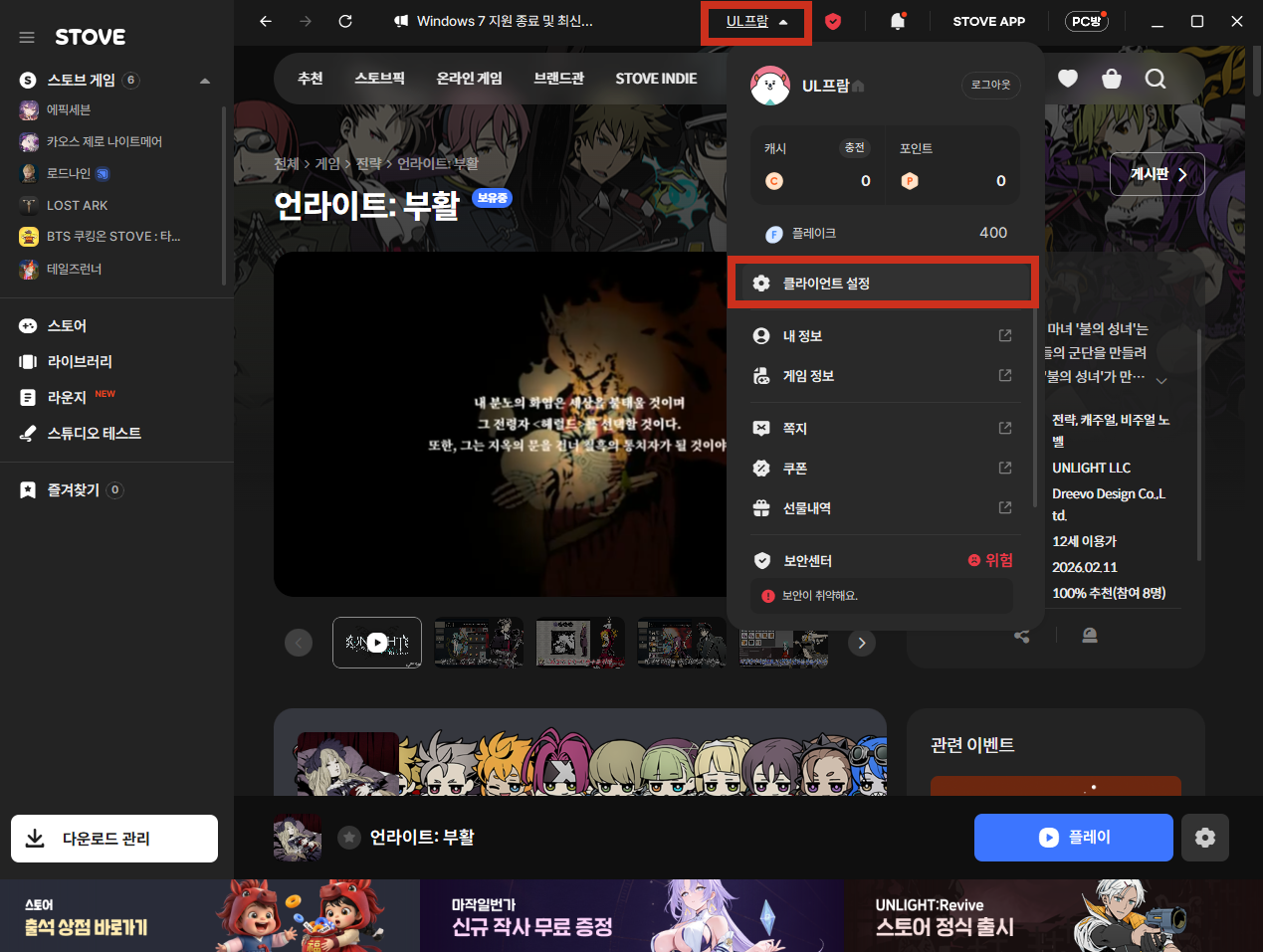Reload the page with refresh icon
1263x952 pixels.
click(345, 21)
